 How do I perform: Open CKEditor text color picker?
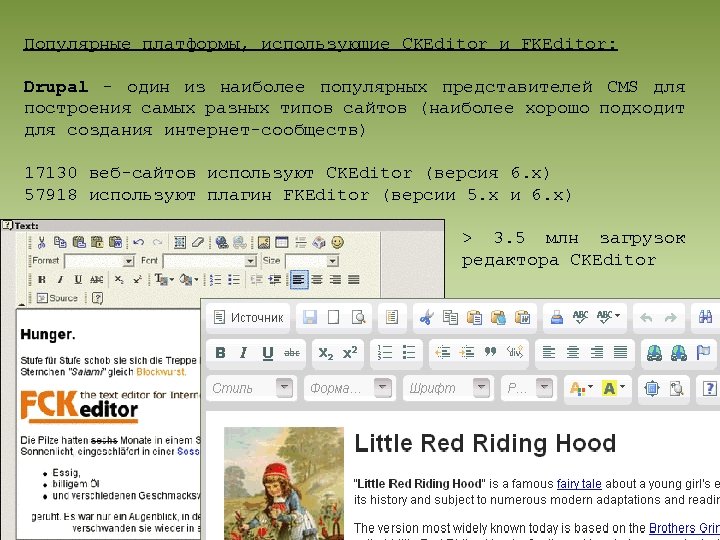click(x=581, y=388)
